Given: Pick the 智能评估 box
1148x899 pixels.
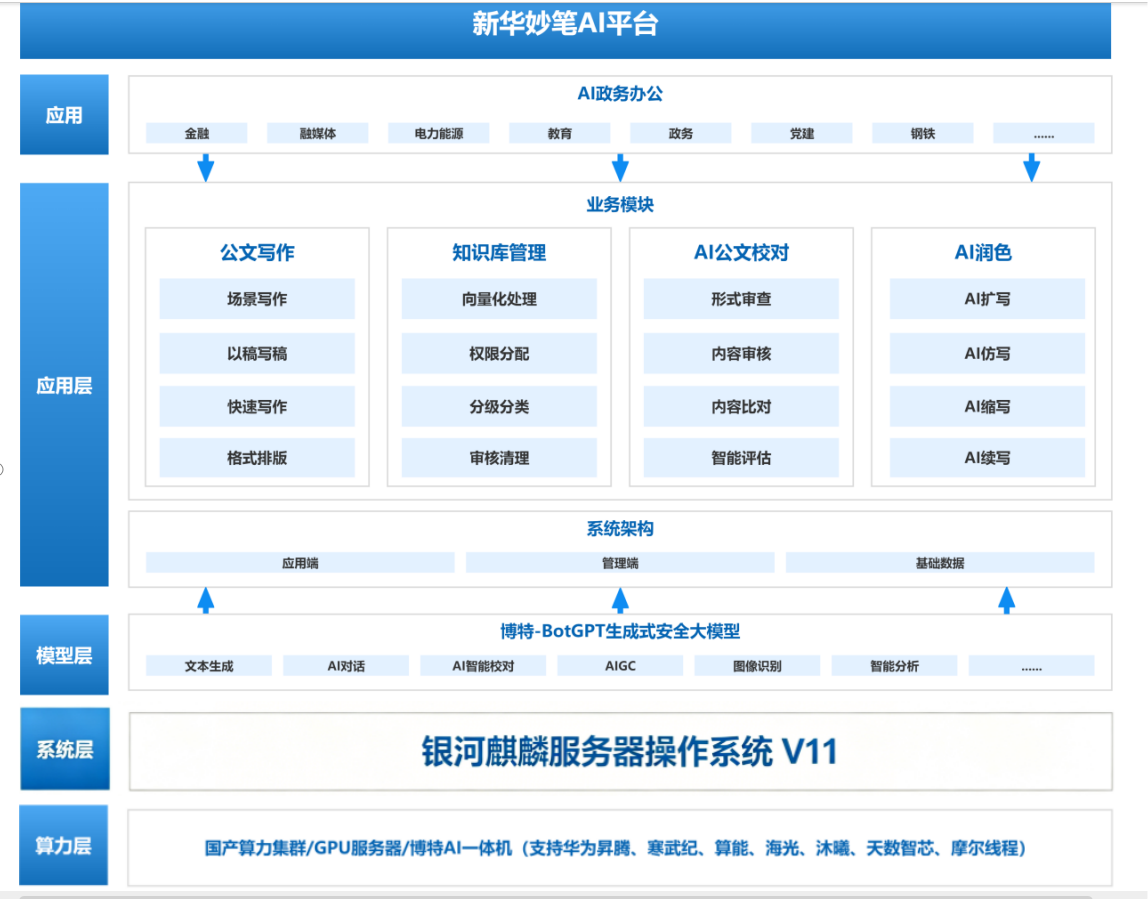Looking at the screenshot, I should 741,458.
